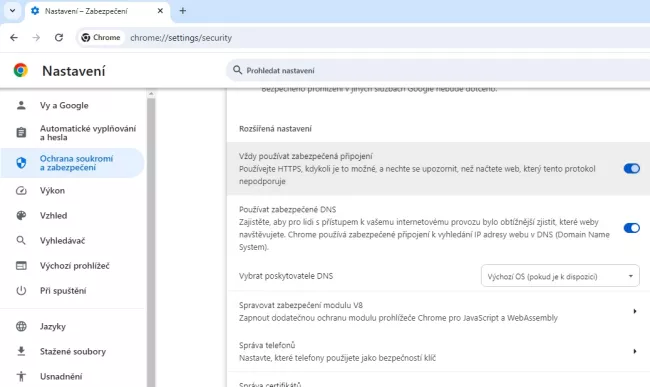Click the sidebar scrollbar up arrow
The width and height of the screenshot is (650, 387).
click(151, 94)
